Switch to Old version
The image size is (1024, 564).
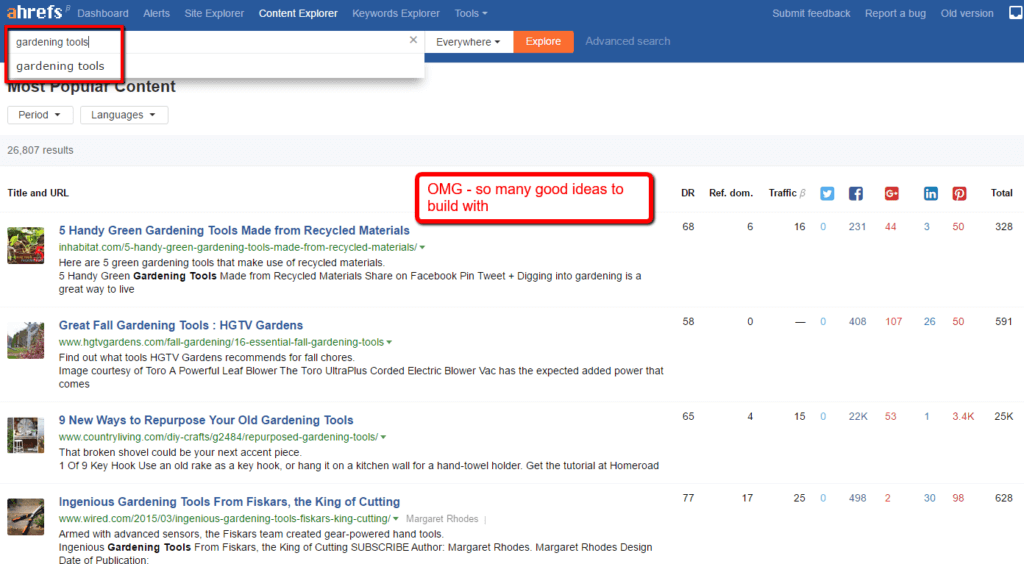tap(967, 13)
